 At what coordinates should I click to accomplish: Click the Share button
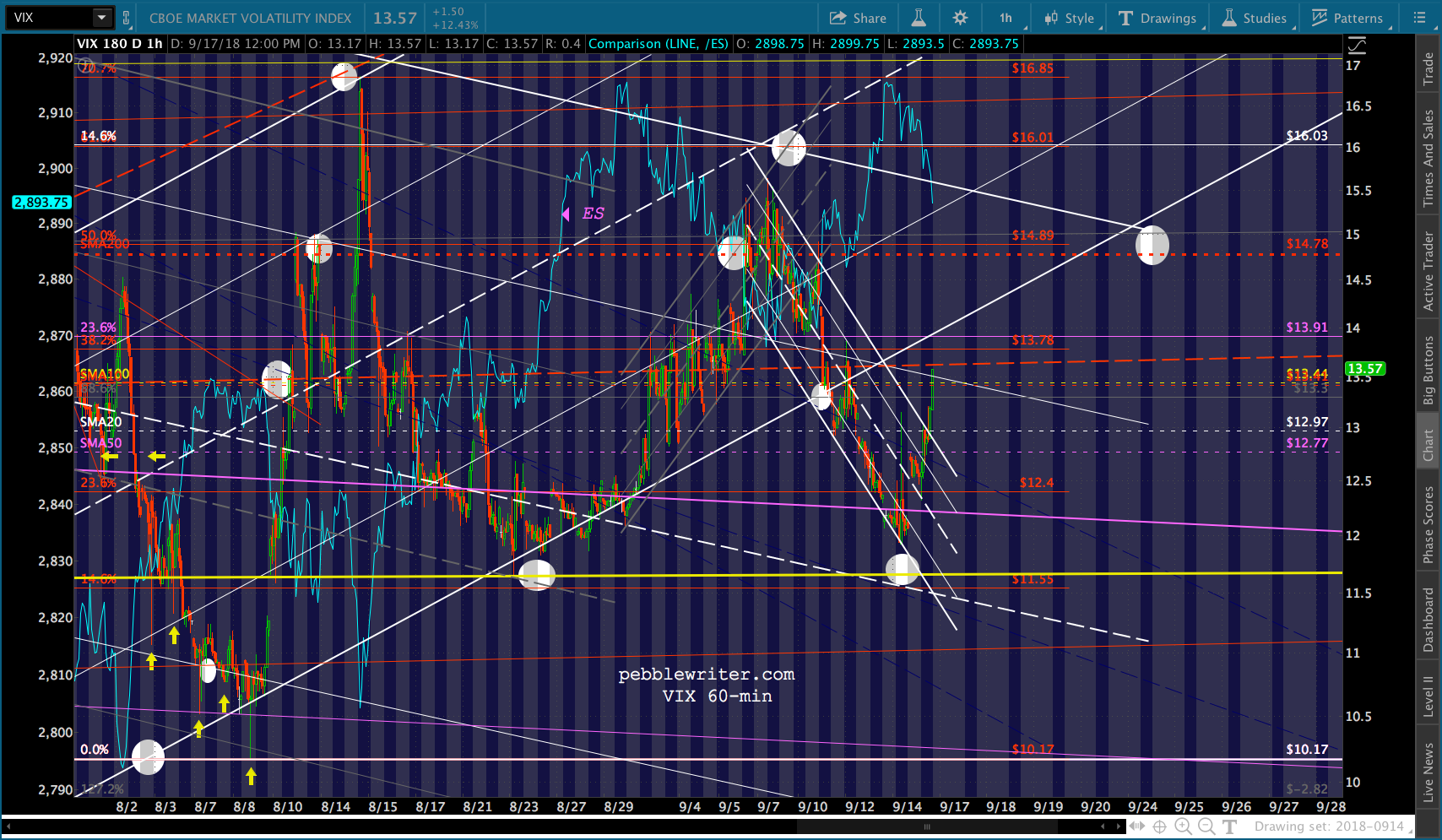point(858,18)
